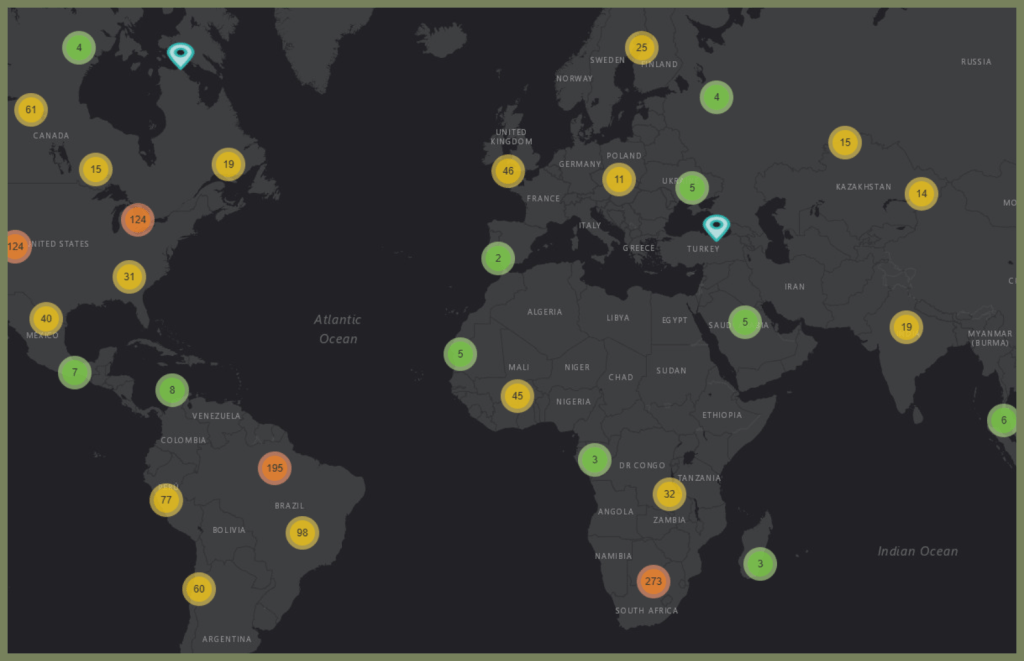
Task: Open the yellow 45 cluster near Mali
Action: click(x=517, y=396)
